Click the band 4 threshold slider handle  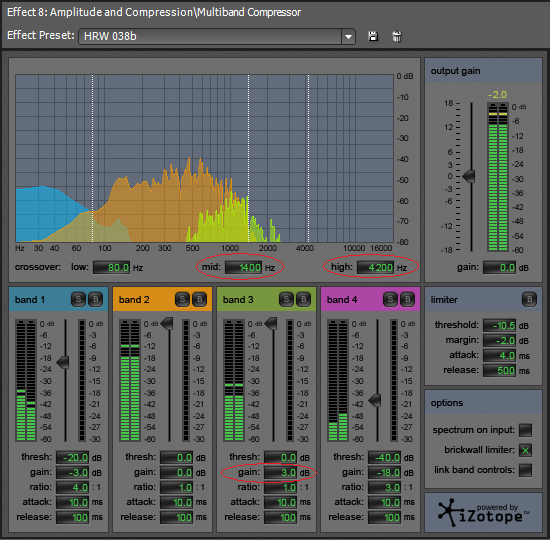coord(375,400)
